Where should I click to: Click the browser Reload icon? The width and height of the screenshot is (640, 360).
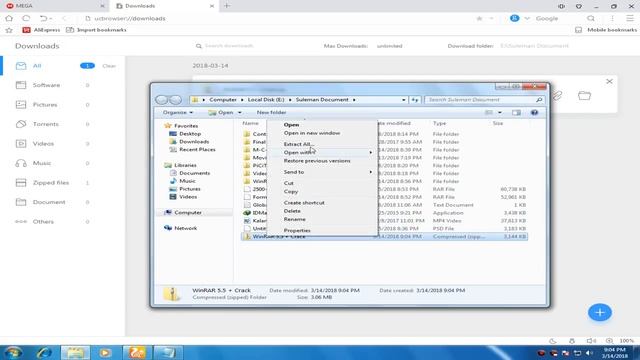point(26,18)
